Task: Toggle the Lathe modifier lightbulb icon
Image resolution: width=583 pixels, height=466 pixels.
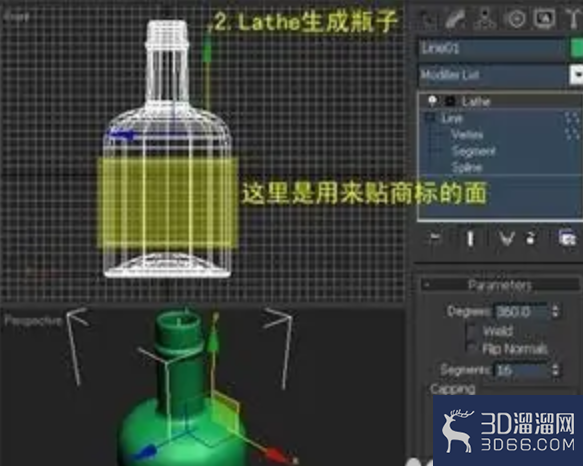Action: pos(432,101)
